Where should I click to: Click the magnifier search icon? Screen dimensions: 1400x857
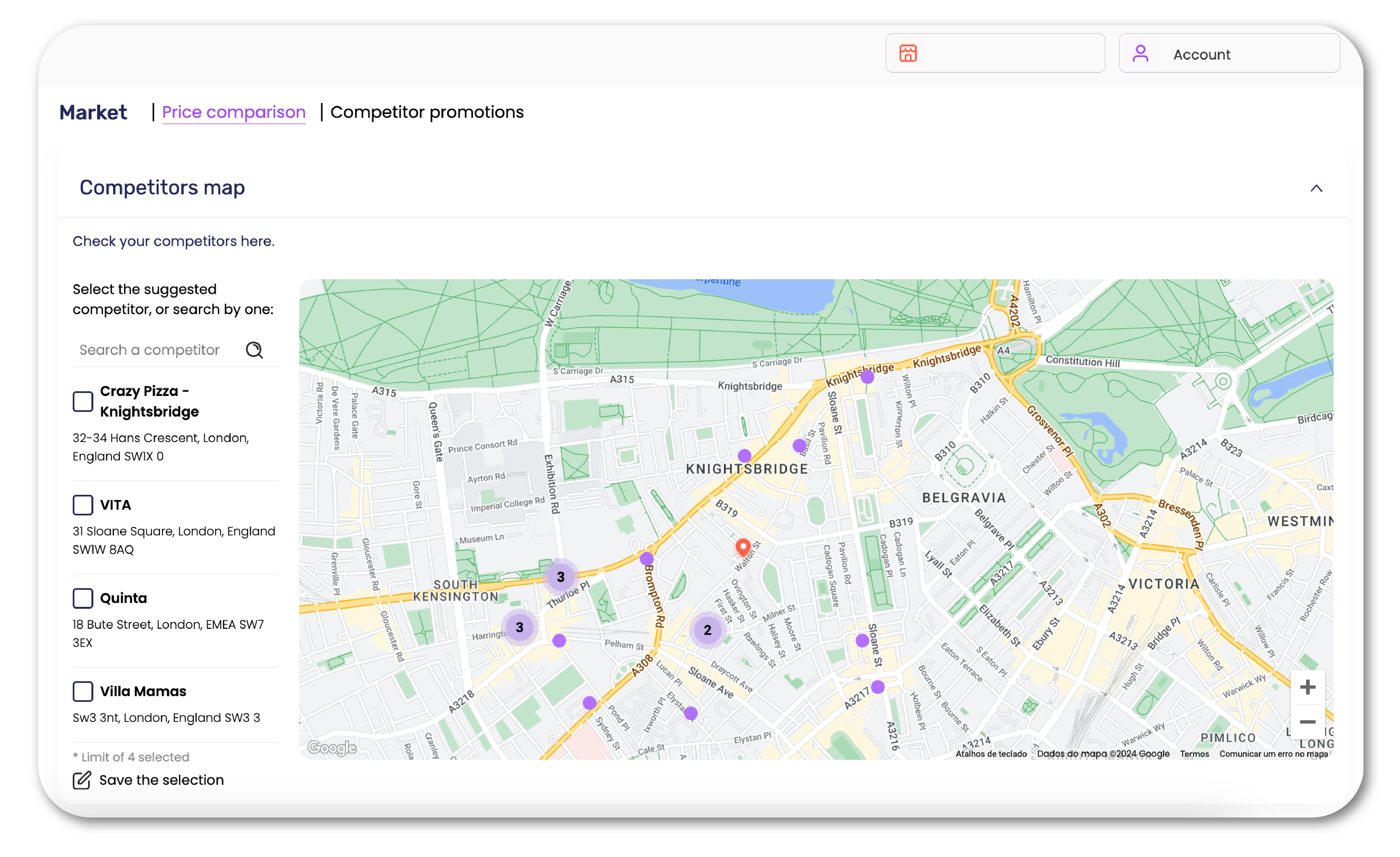point(254,350)
